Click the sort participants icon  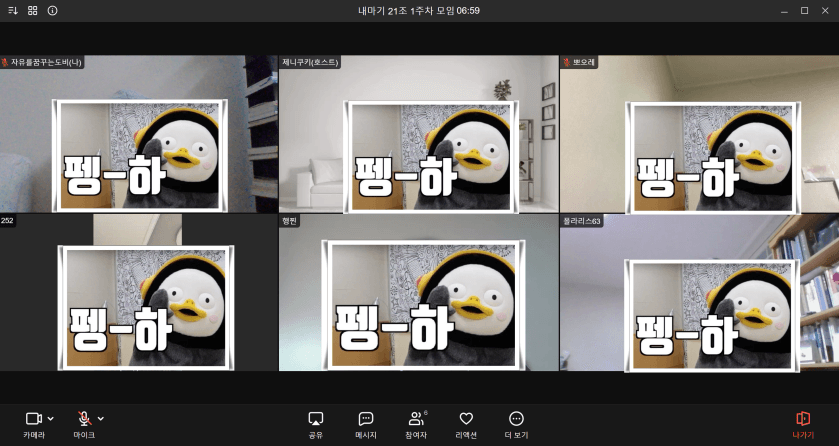[13, 11]
